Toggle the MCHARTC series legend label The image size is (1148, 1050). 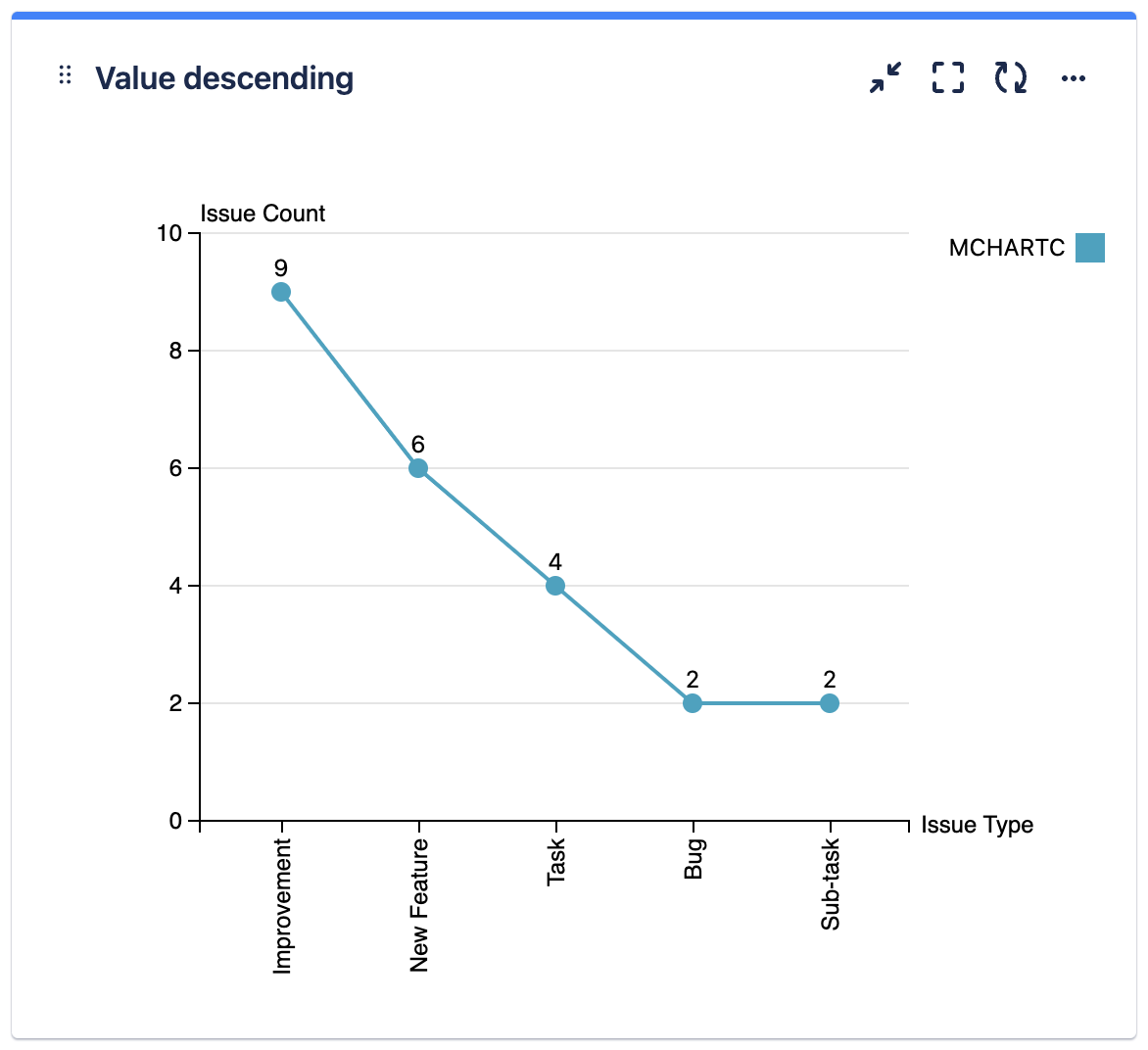tap(1006, 248)
